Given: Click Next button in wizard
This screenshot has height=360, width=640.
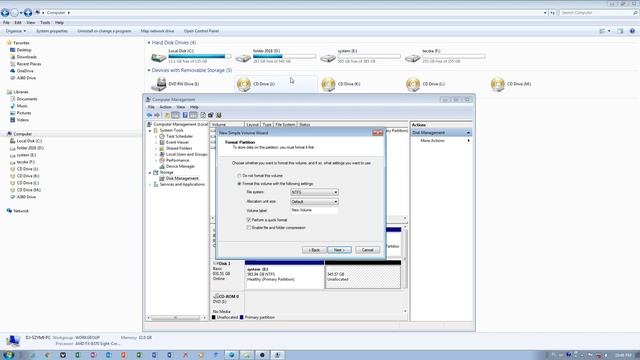Looking at the screenshot, I should (339, 250).
